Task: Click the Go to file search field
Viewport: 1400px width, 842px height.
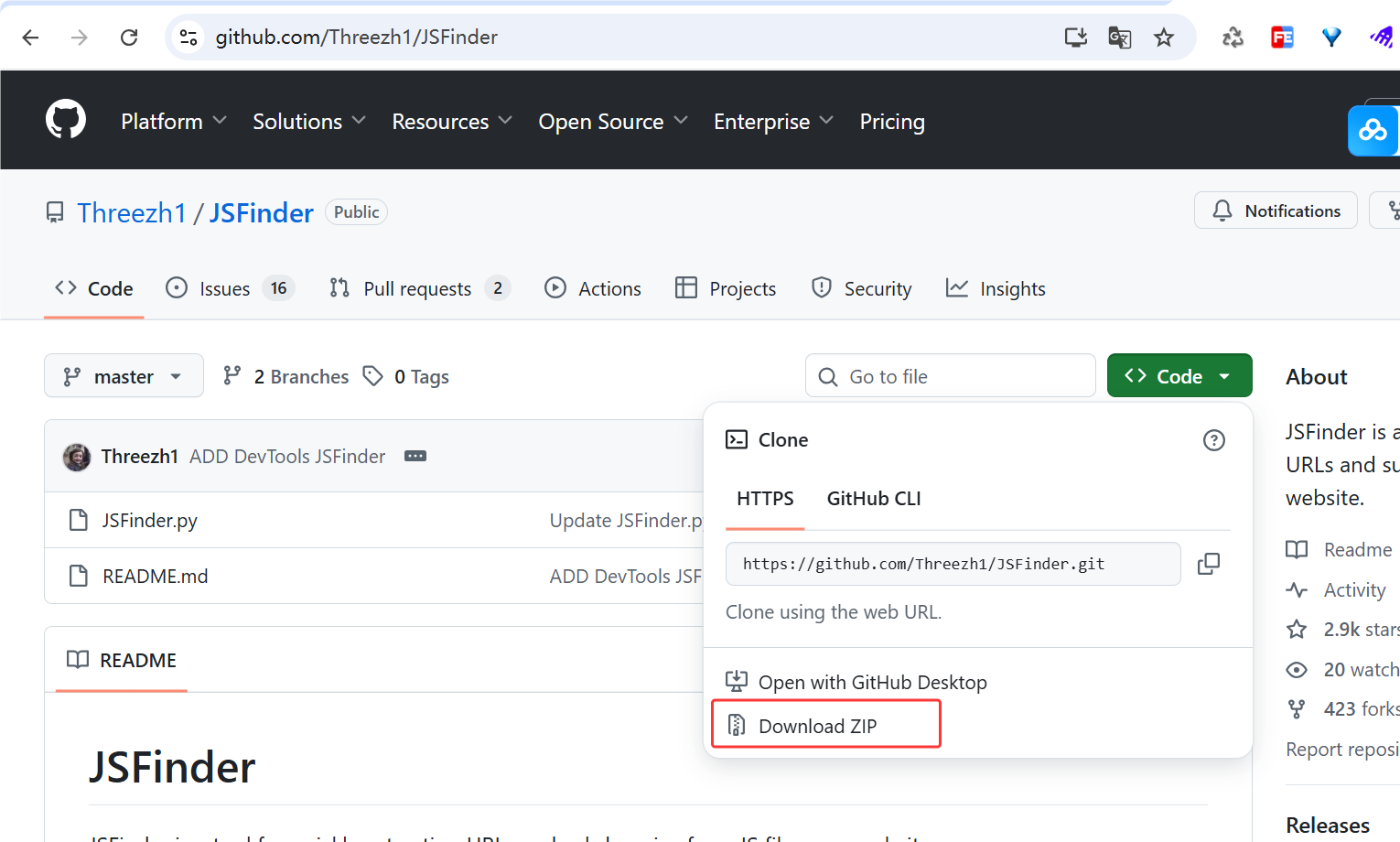Action: click(x=951, y=376)
